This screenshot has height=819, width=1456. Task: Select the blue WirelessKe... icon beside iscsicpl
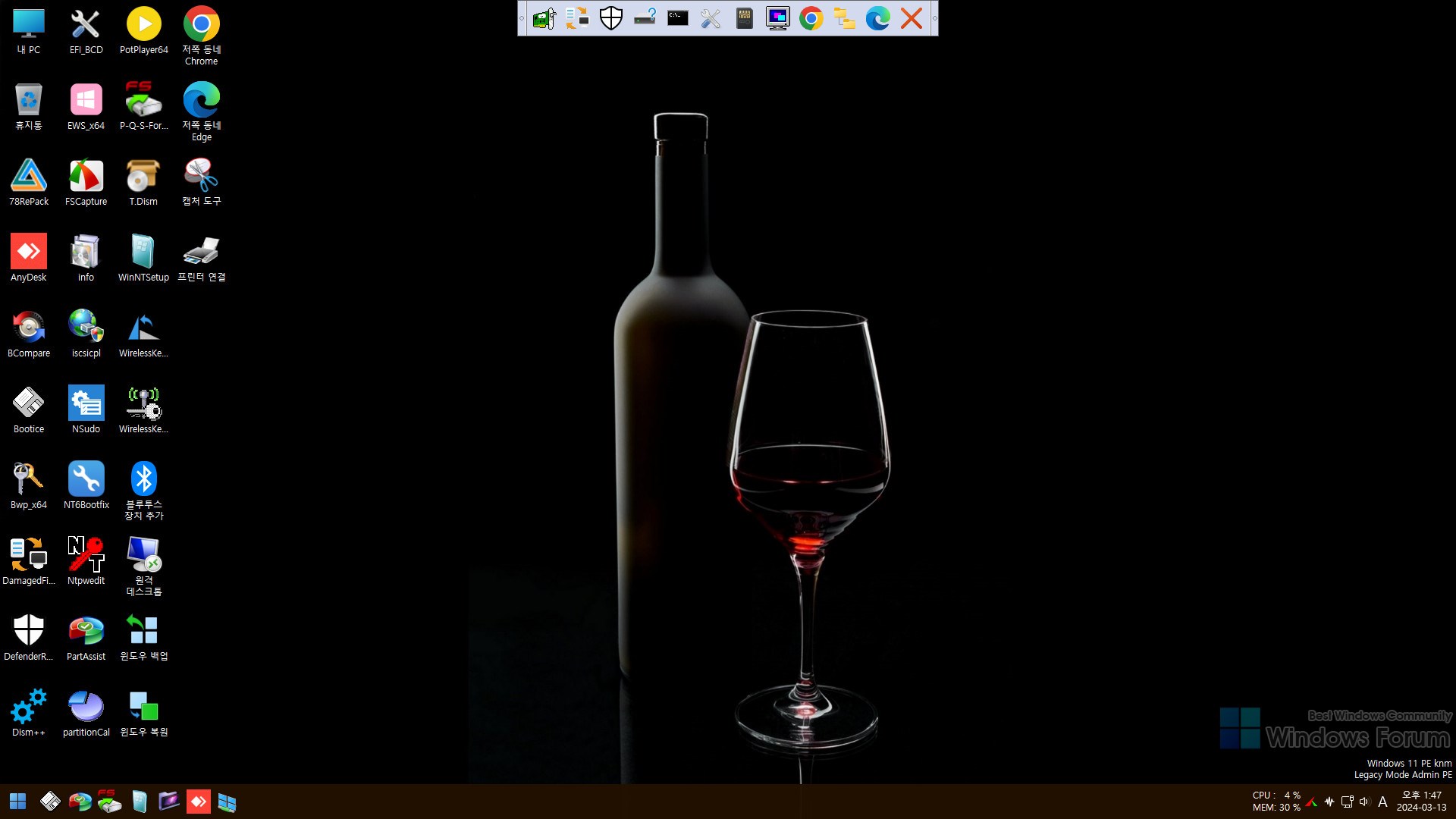point(144,335)
